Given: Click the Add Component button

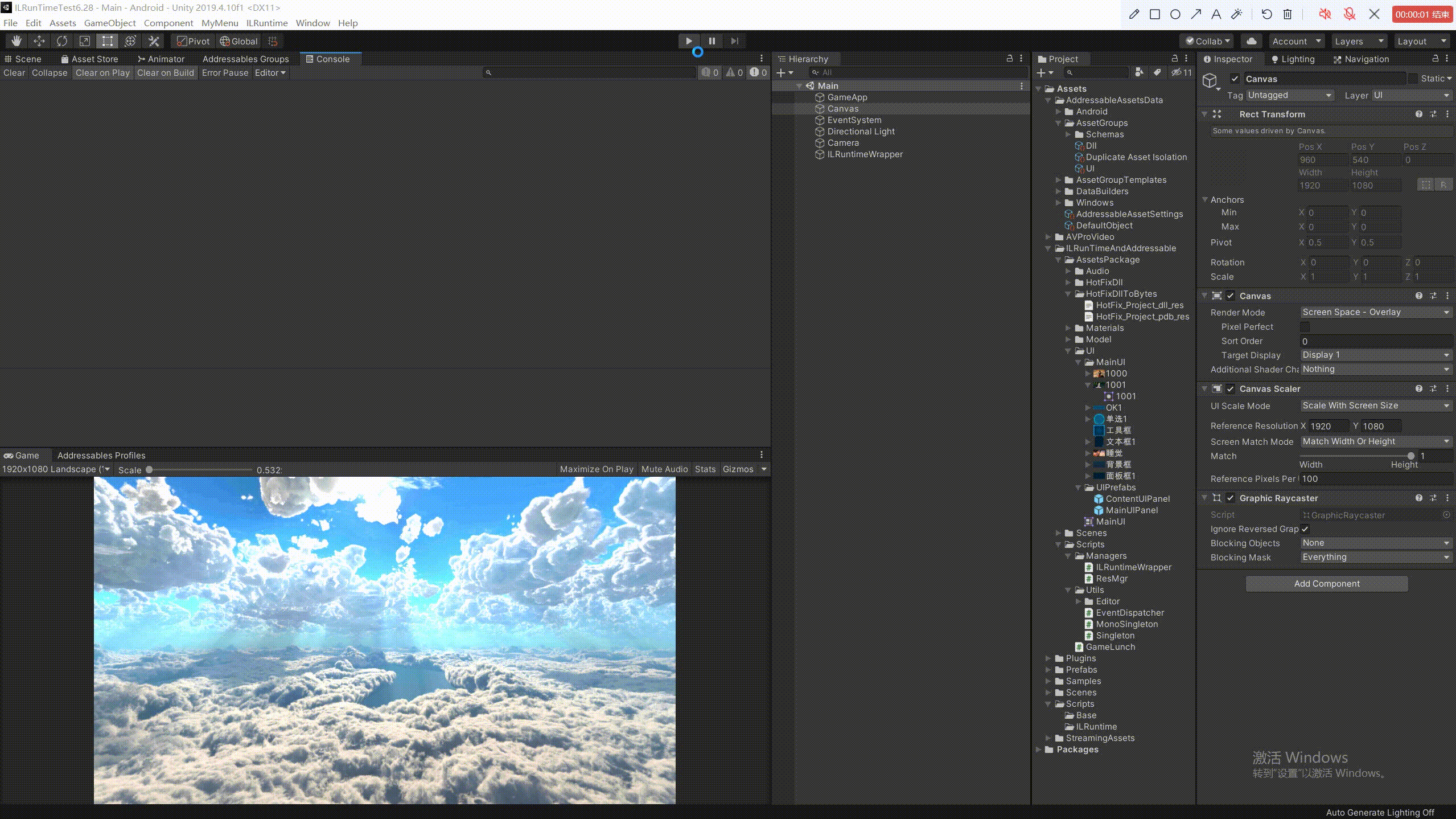Looking at the screenshot, I should pyautogui.click(x=1326, y=584).
